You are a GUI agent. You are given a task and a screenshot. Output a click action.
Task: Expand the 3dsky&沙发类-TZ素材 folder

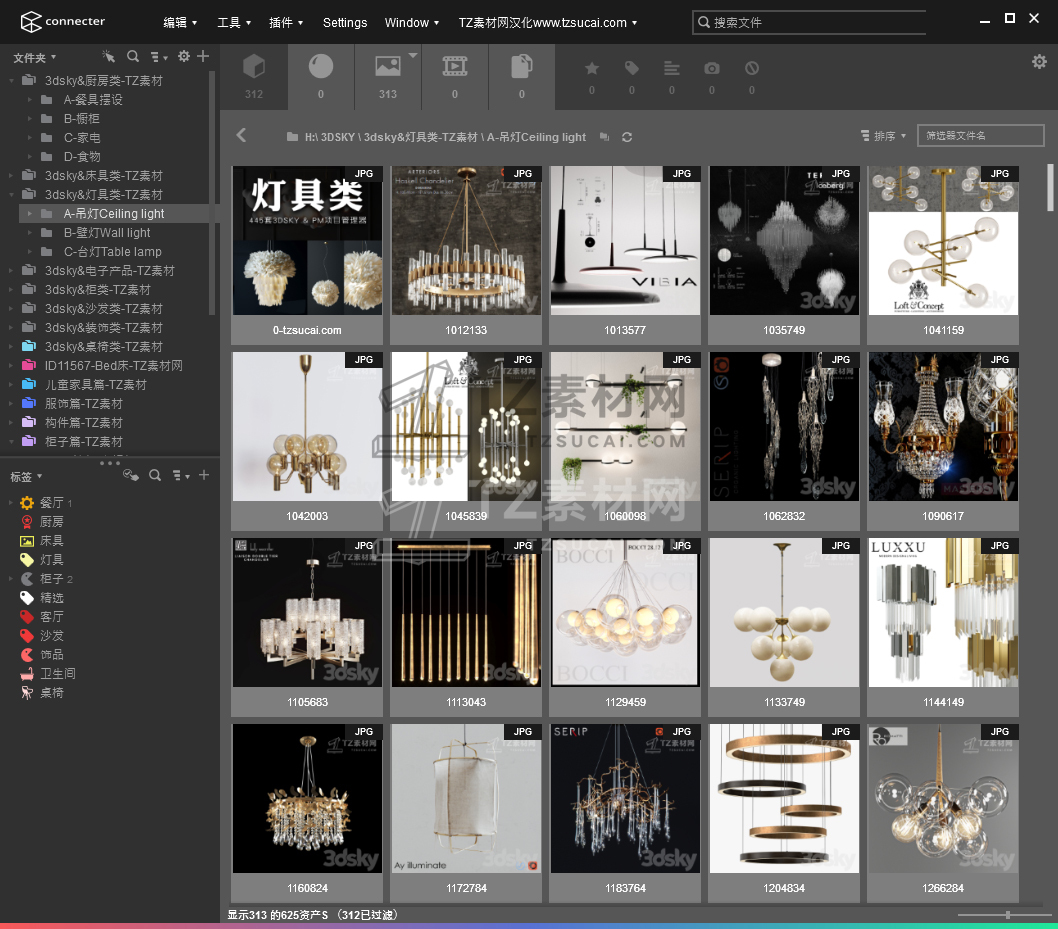click(x=11, y=309)
